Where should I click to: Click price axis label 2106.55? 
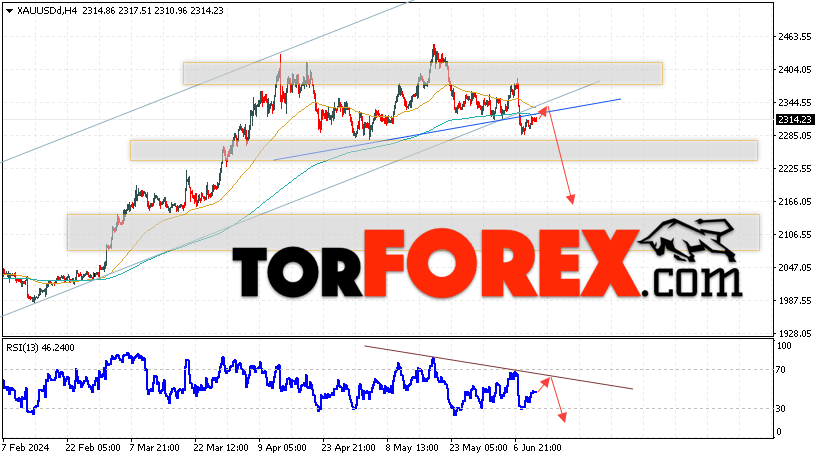[794, 234]
